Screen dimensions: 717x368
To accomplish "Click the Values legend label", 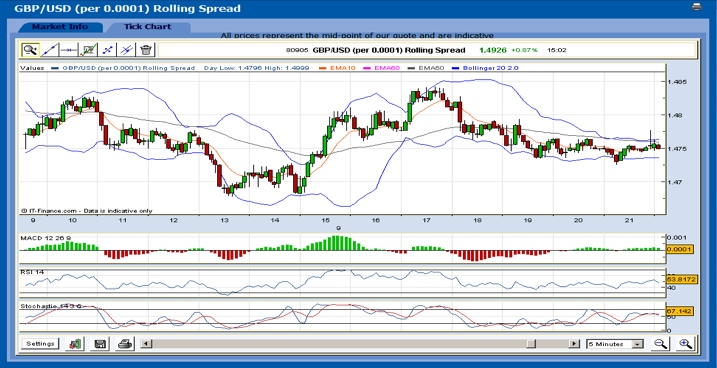I will [32, 68].
